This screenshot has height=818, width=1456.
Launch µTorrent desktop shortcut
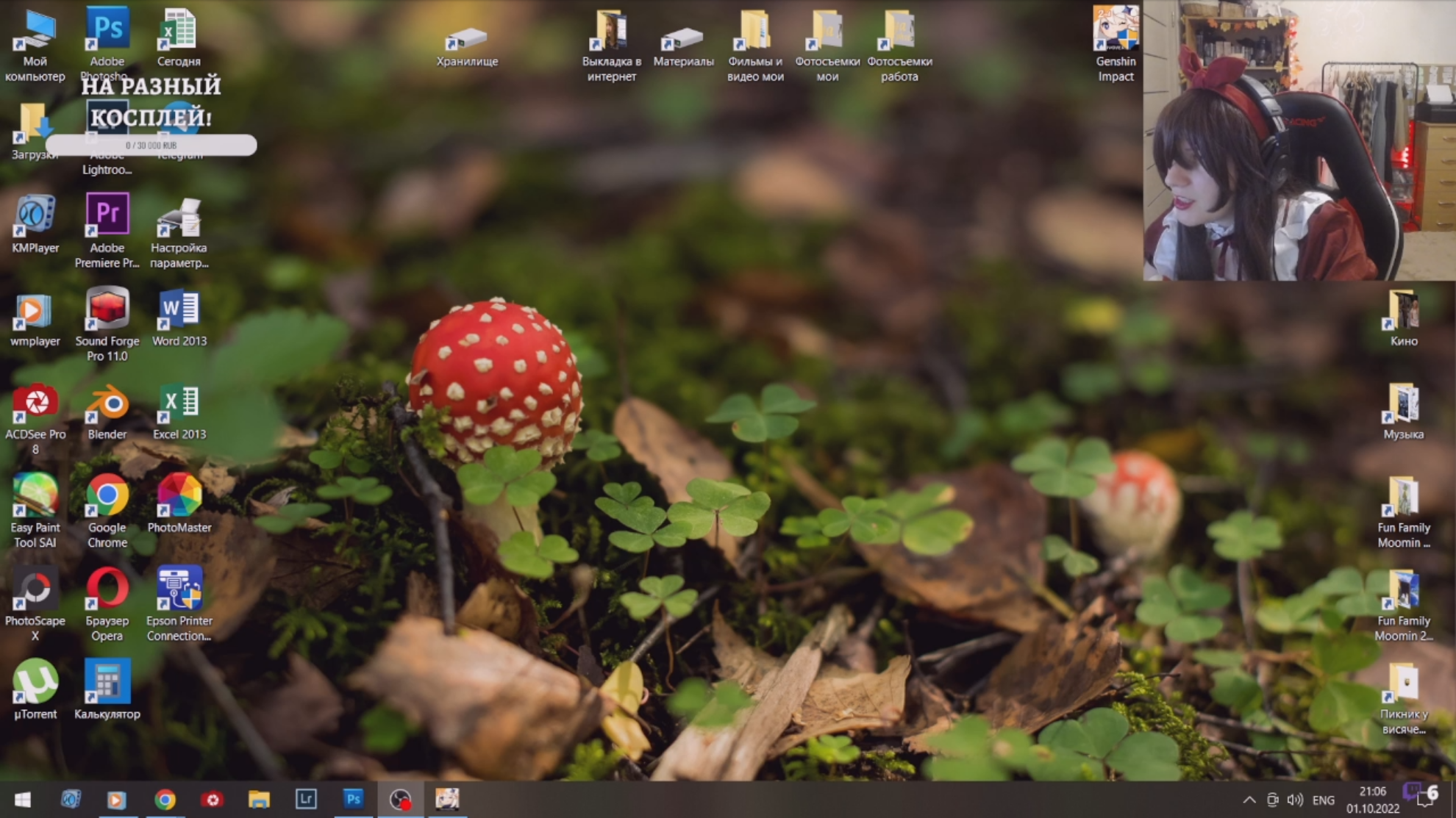pos(35,689)
